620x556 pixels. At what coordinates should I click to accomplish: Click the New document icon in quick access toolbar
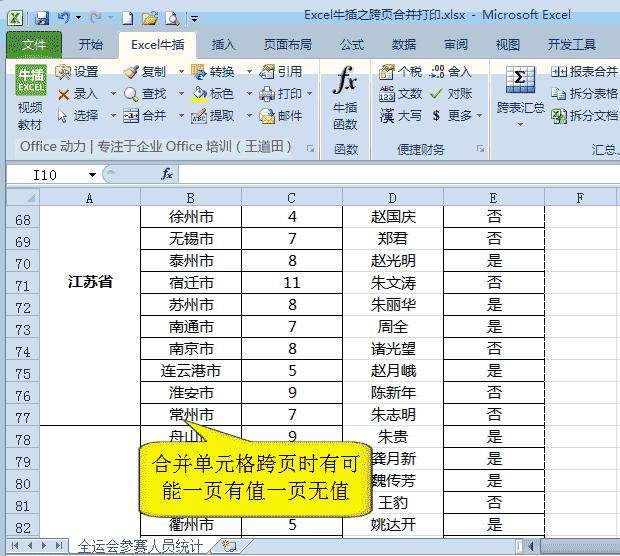pos(127,18)
